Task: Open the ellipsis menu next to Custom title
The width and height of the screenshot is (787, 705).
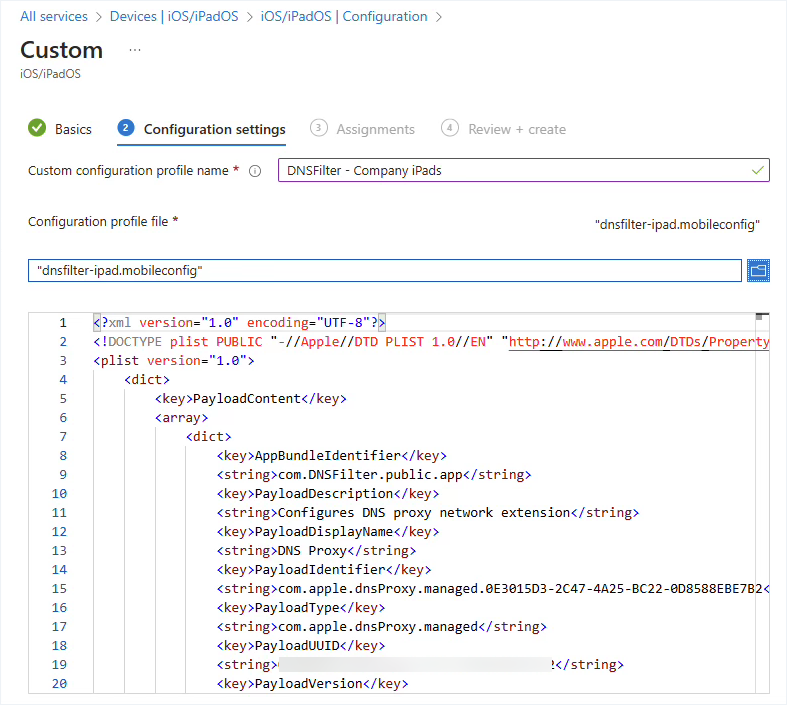Action: pyautogui.click(x=135, y=49)
